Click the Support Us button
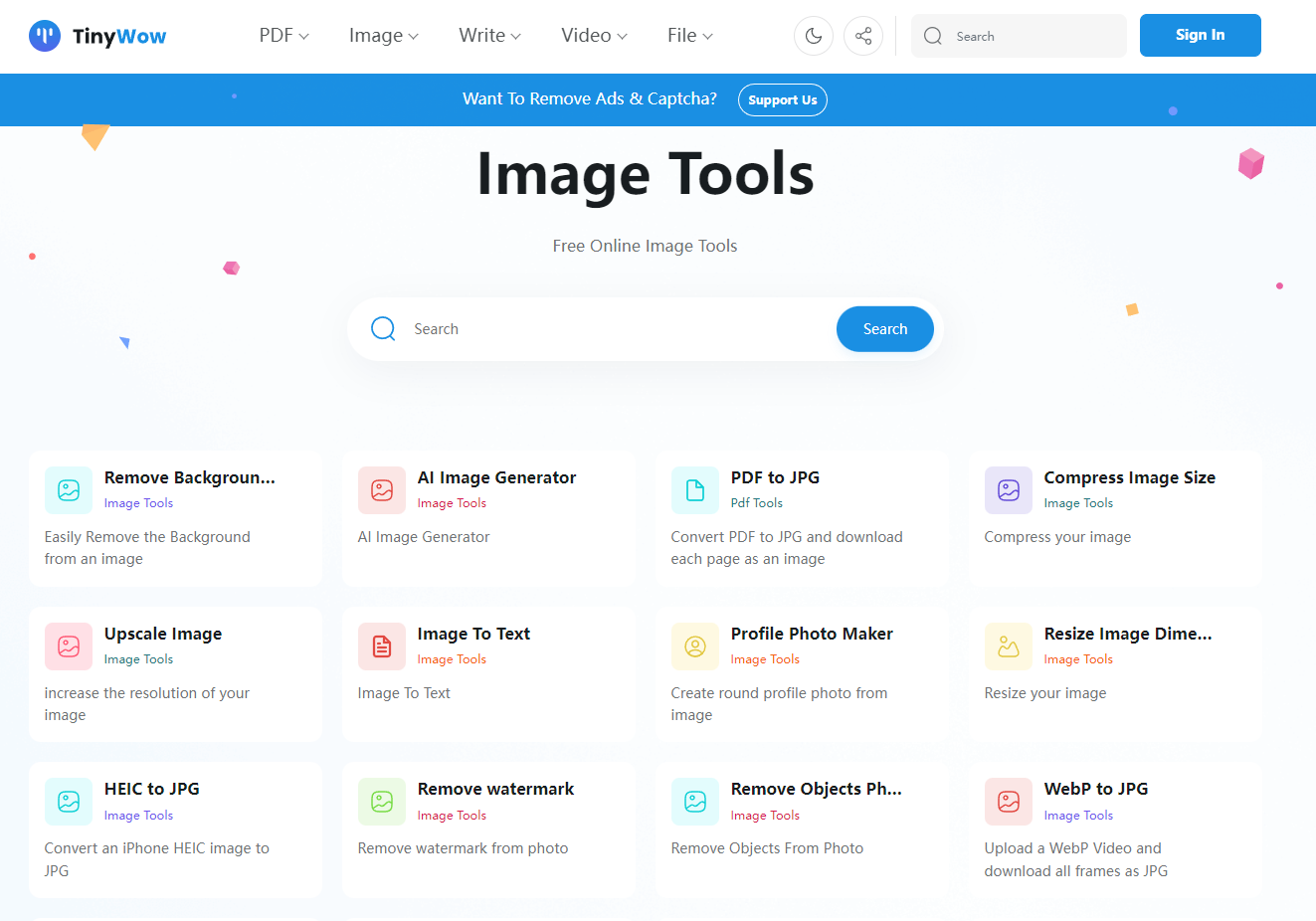The height and width of the screenshot is (921, 1316). coord(782,100)
